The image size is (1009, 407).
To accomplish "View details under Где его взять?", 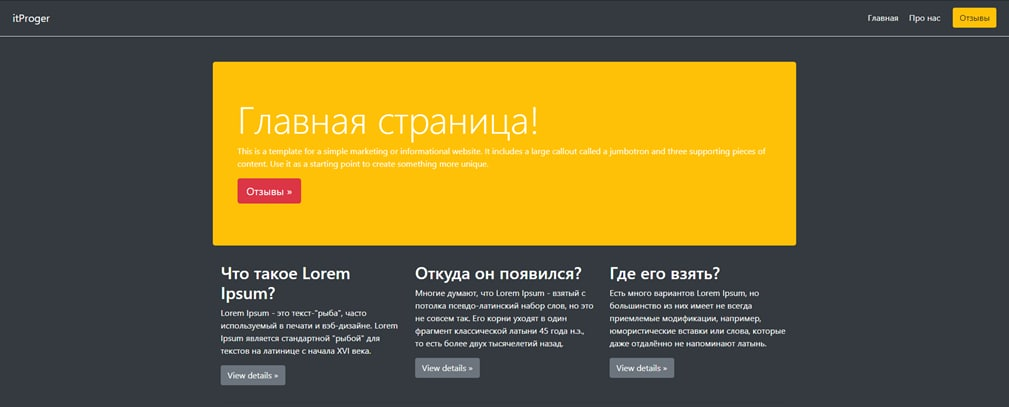I will tap(642, 368).
